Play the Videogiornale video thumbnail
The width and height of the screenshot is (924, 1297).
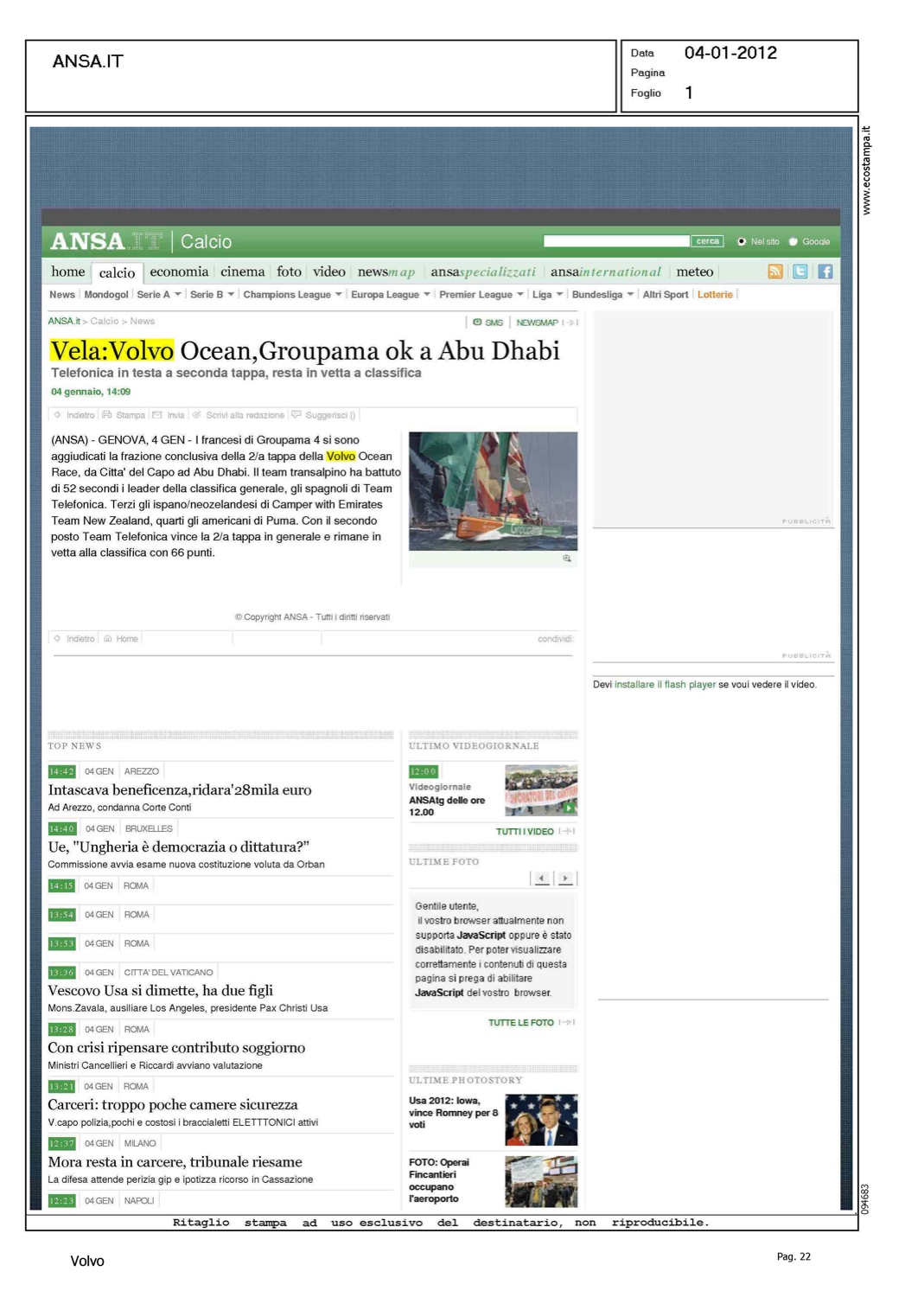tap(540, 790)
